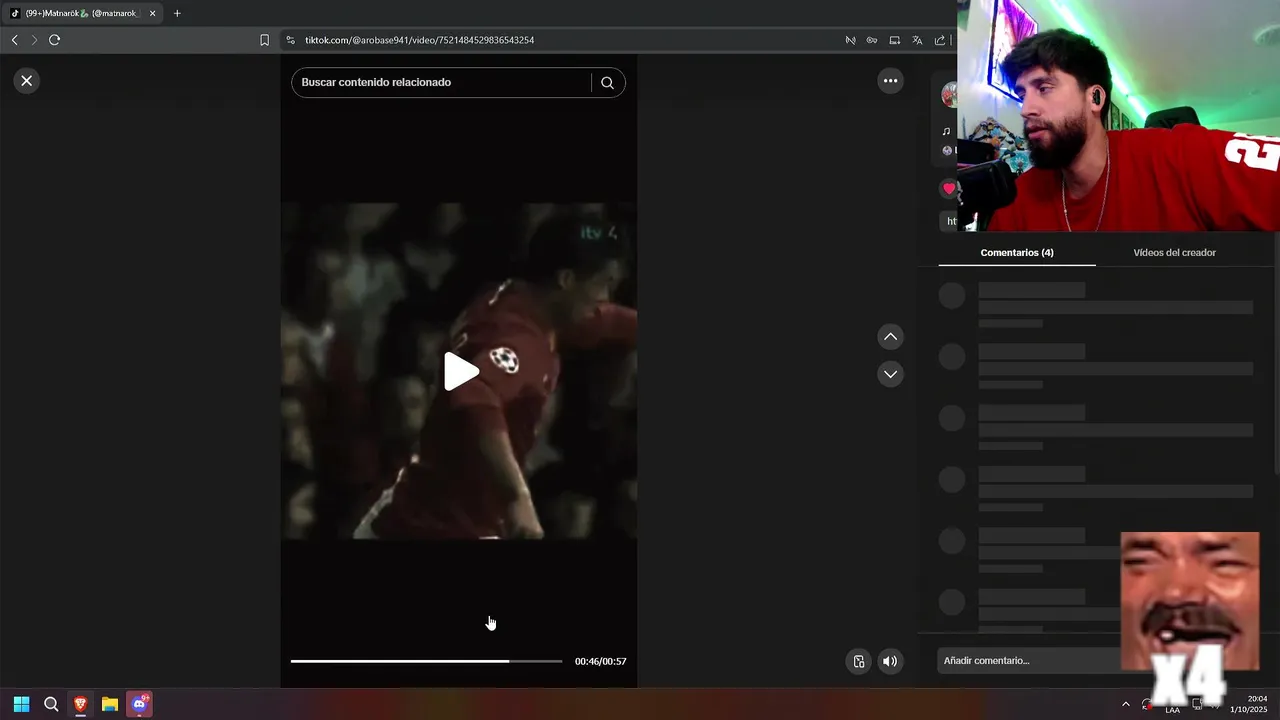Play the paused video
Screen dimensions: 1280x720
pyautogui.click(x=461, y=371)
